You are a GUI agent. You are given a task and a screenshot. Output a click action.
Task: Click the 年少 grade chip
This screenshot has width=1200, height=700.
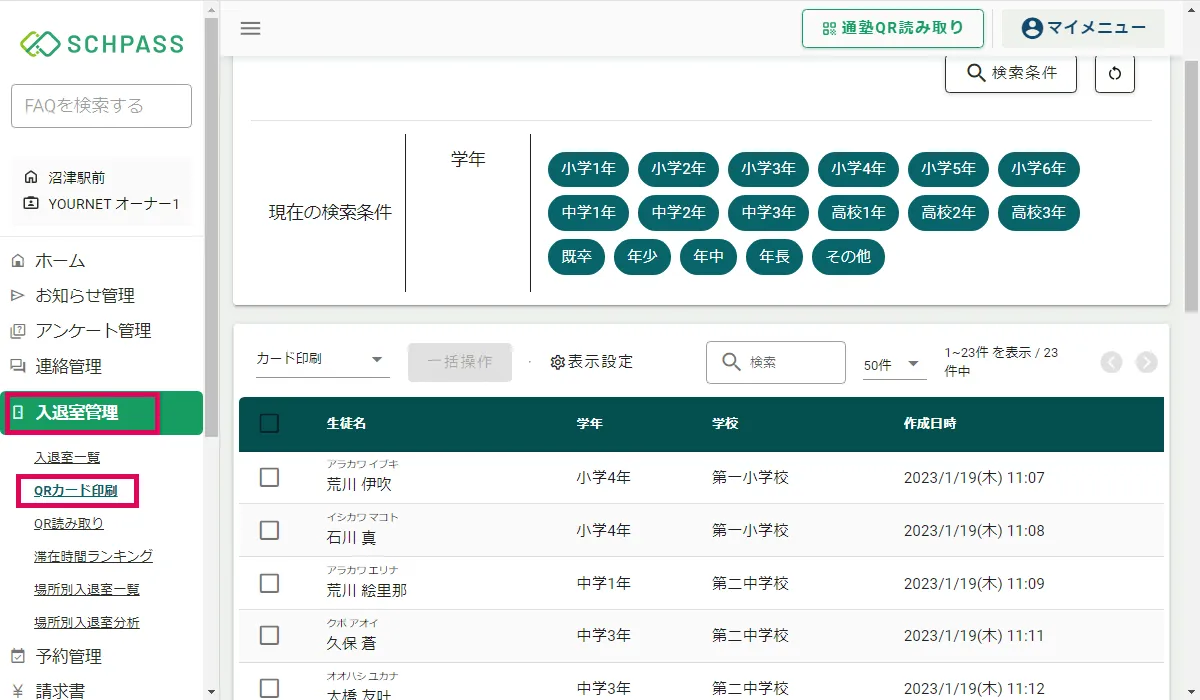tap(642, 257)
